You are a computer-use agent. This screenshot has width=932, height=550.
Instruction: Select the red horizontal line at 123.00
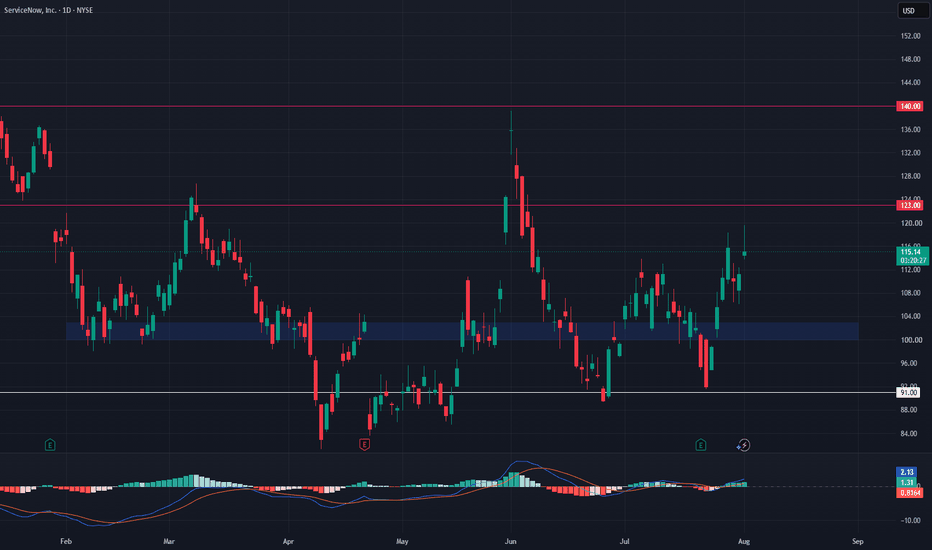click(x=448, y=206)
